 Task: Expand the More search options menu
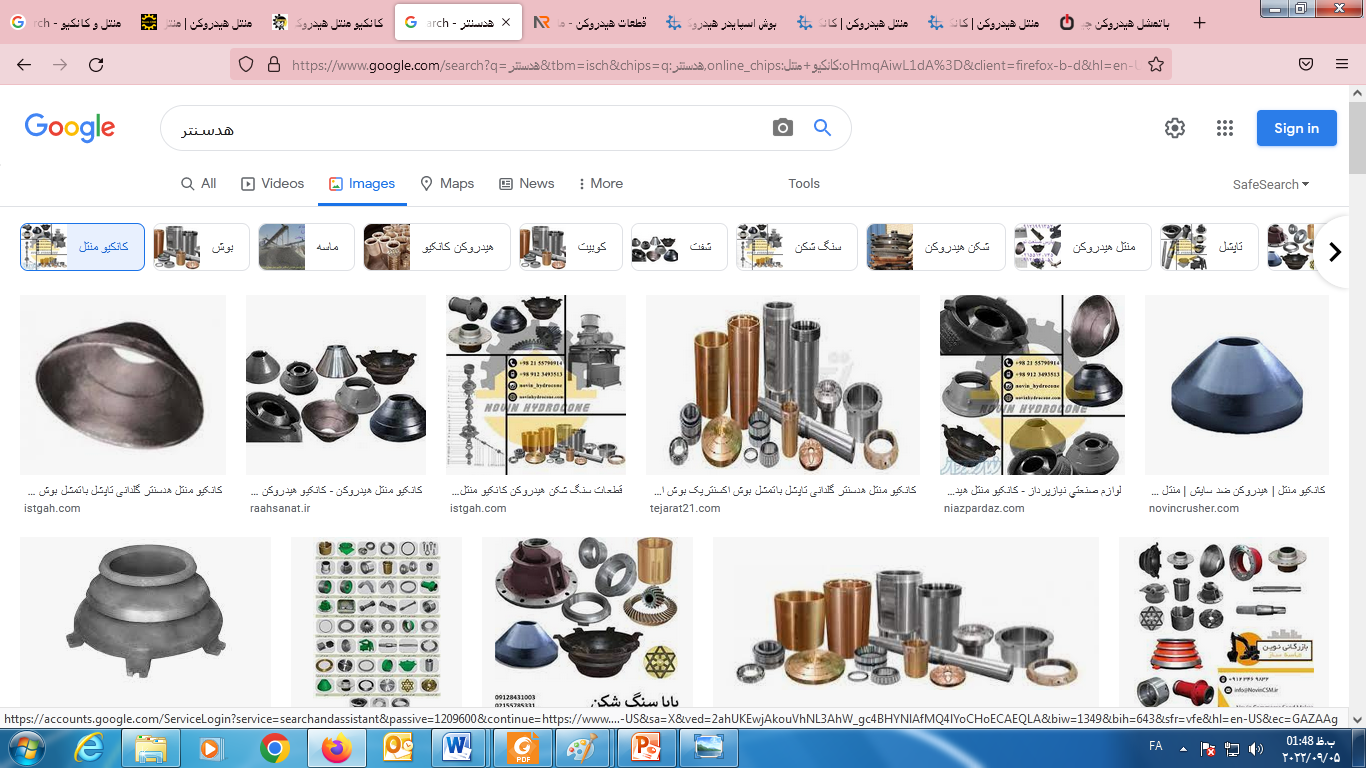click(x=600, y=184)
